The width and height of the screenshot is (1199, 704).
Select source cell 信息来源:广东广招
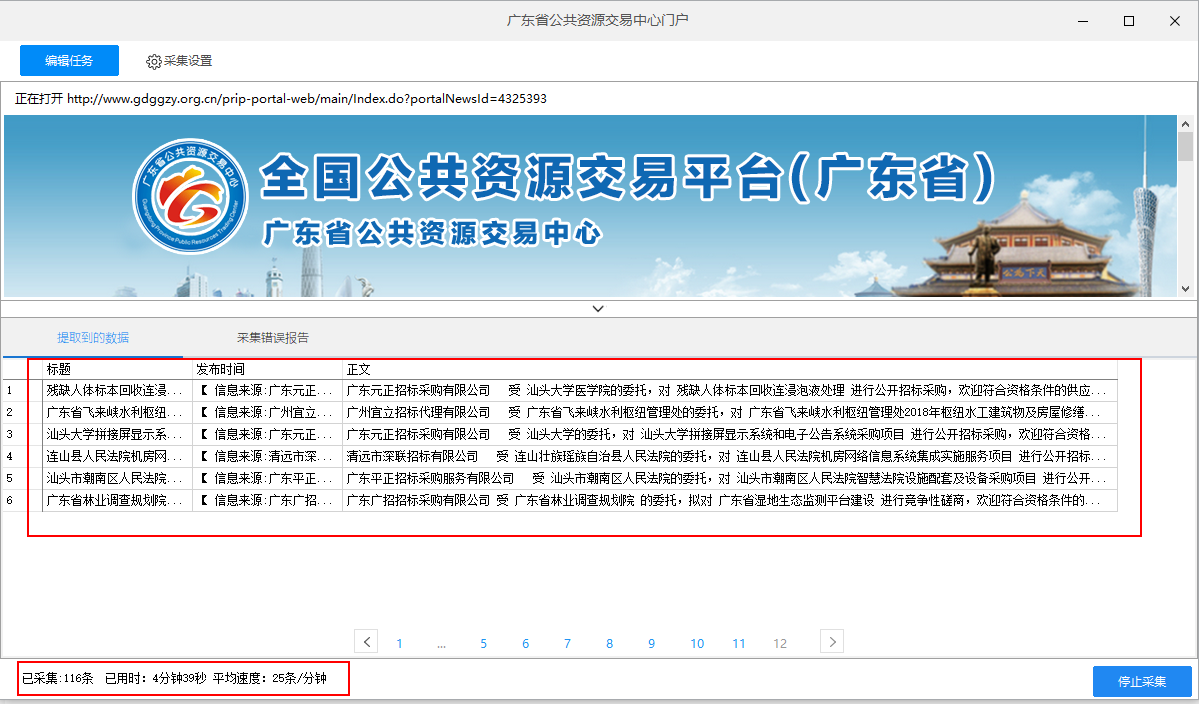click(x=268, y=501)
